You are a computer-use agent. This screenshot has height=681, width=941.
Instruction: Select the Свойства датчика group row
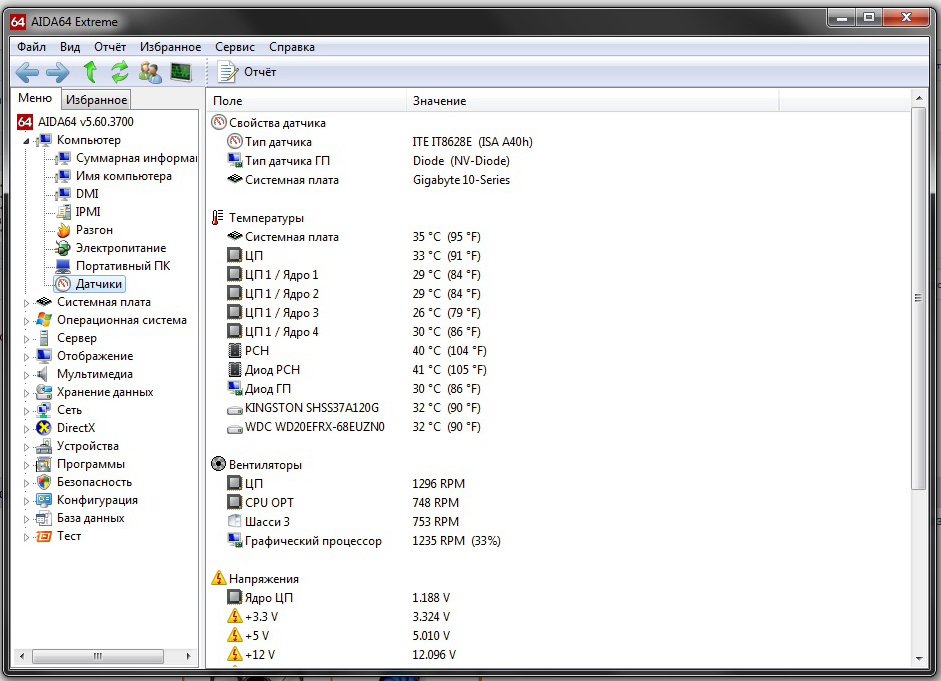(268, 123)
